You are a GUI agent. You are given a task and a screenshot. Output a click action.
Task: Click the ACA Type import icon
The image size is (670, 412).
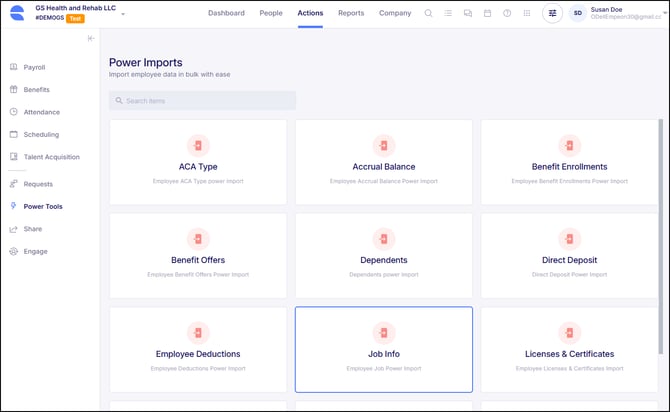pyautogui.click(x=198, y=146)
